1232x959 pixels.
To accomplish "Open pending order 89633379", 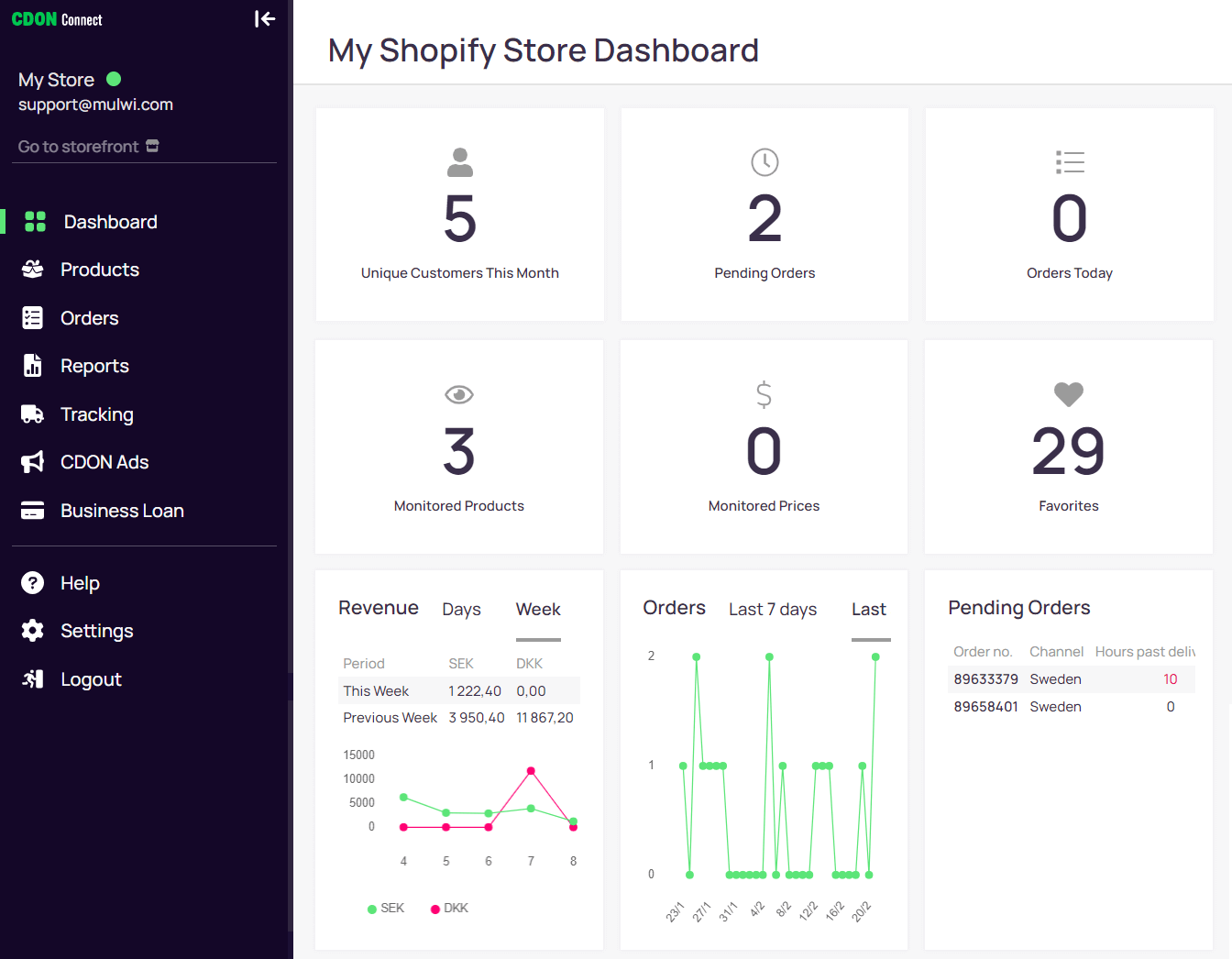I will [x=985, y=679].
